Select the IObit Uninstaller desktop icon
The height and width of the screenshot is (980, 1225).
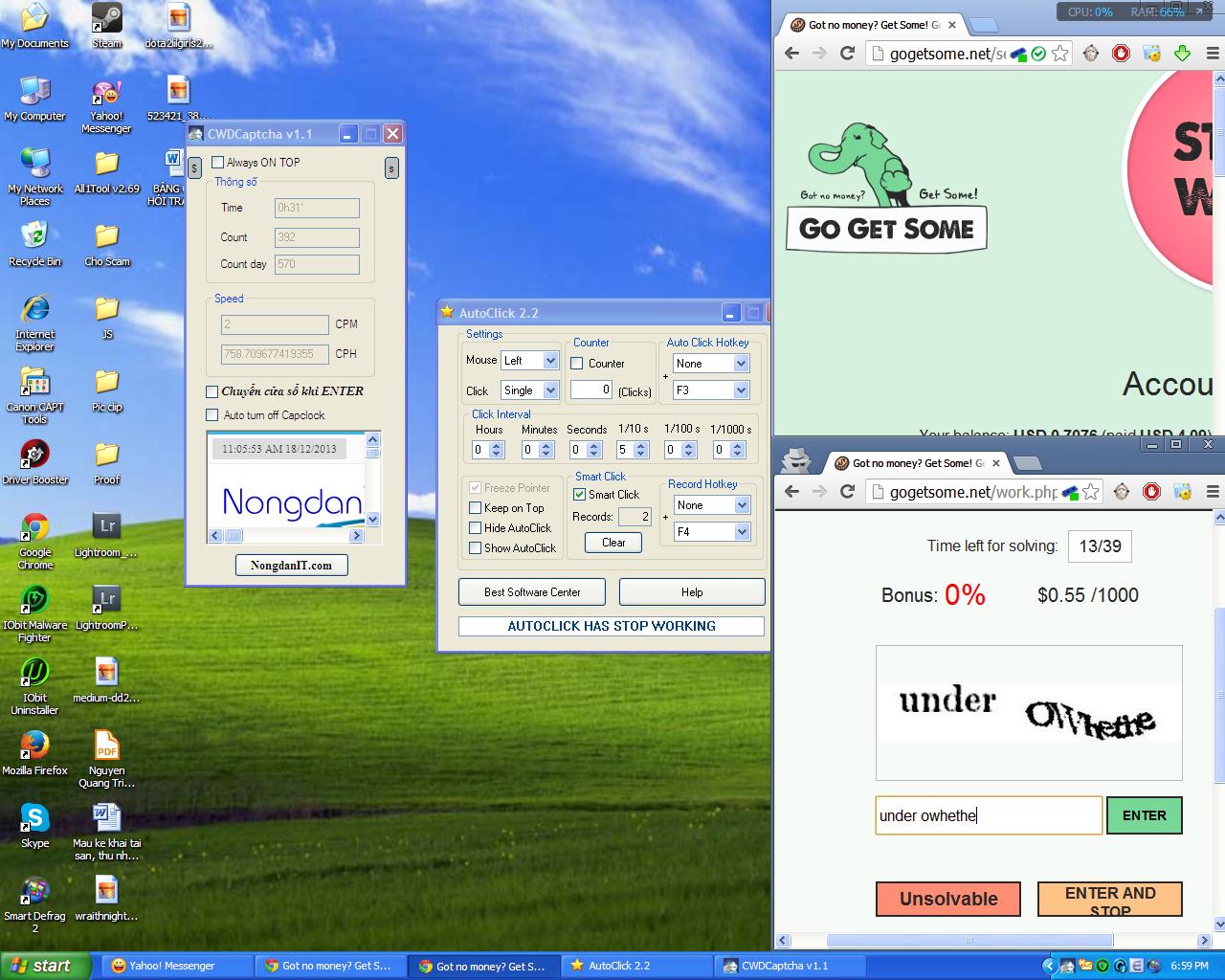click(x=34, y=687)
